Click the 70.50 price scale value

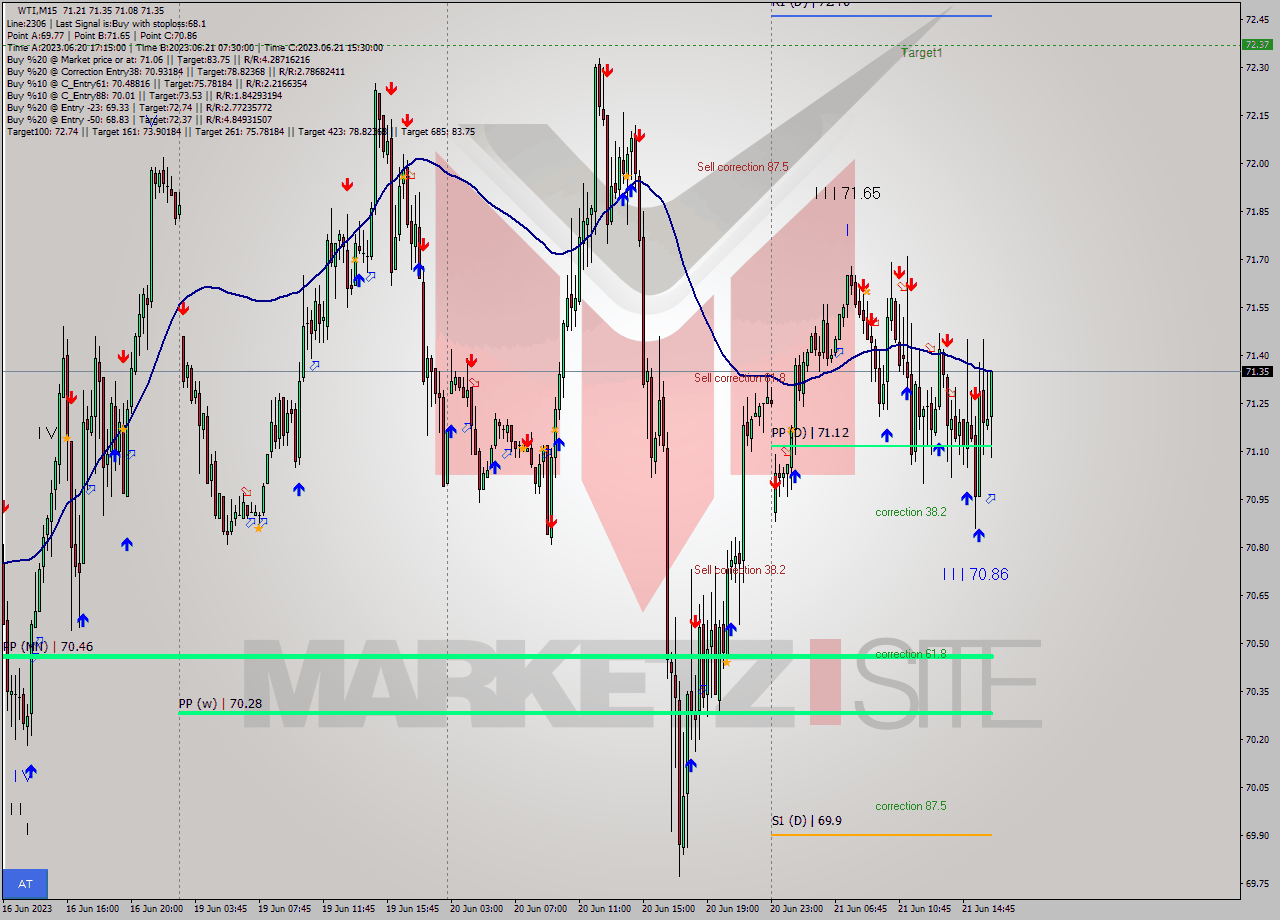pos(1257,643)
